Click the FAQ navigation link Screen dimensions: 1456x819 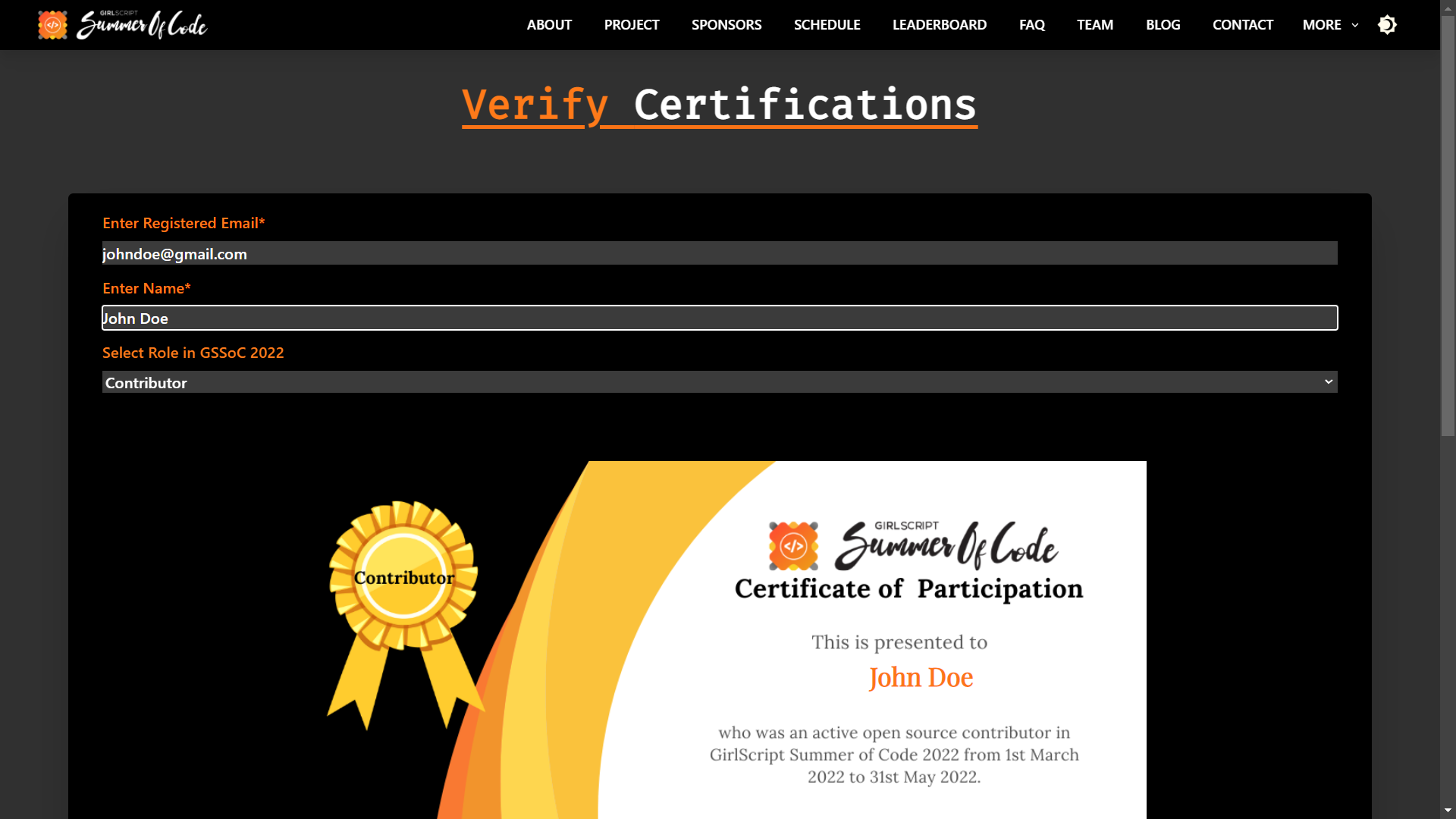(x=1033, y=24)
